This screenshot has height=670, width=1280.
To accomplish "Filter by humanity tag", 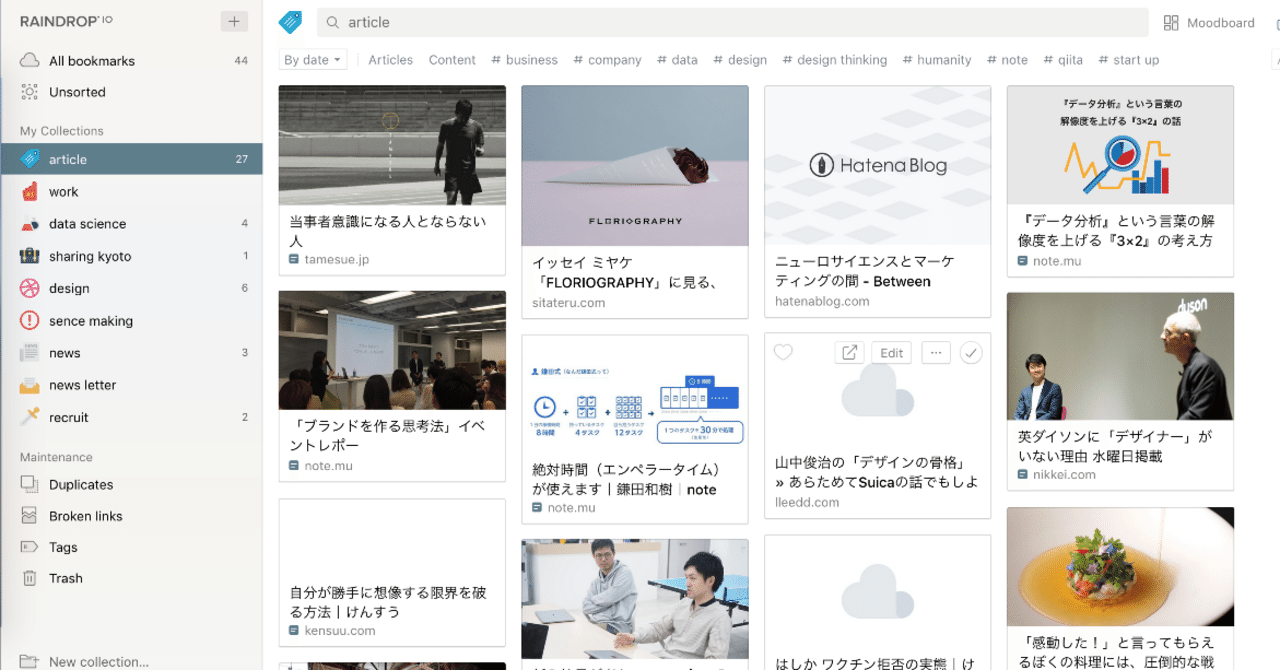I will (936, 60).
